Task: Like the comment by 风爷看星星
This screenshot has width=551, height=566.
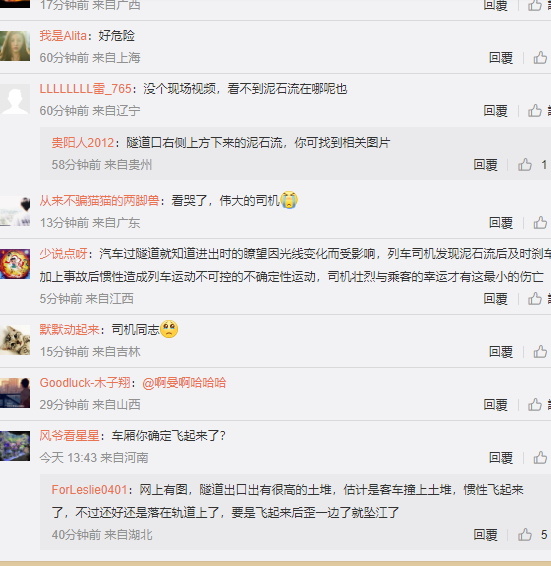Action: (540, 458)
